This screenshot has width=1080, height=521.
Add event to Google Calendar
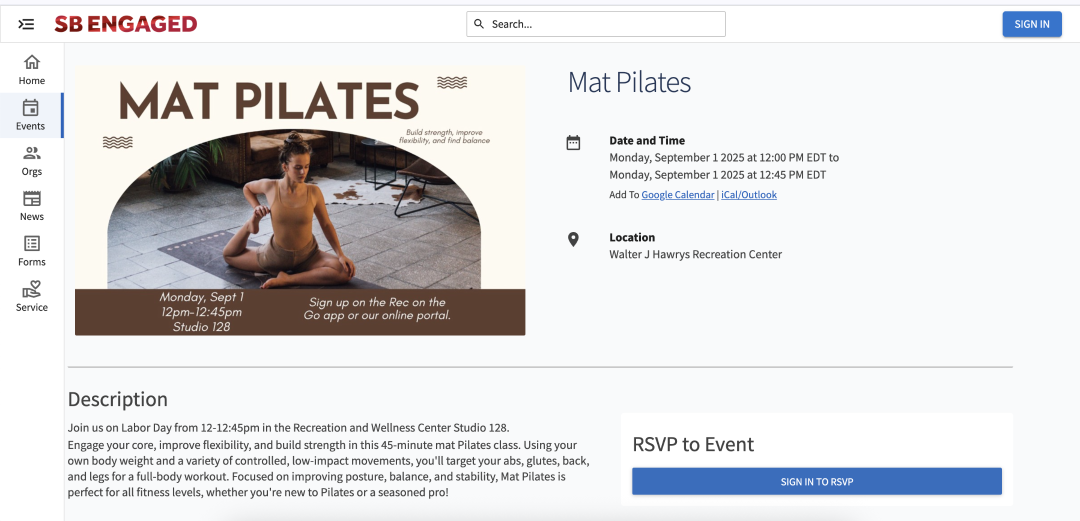coord(677,195)
